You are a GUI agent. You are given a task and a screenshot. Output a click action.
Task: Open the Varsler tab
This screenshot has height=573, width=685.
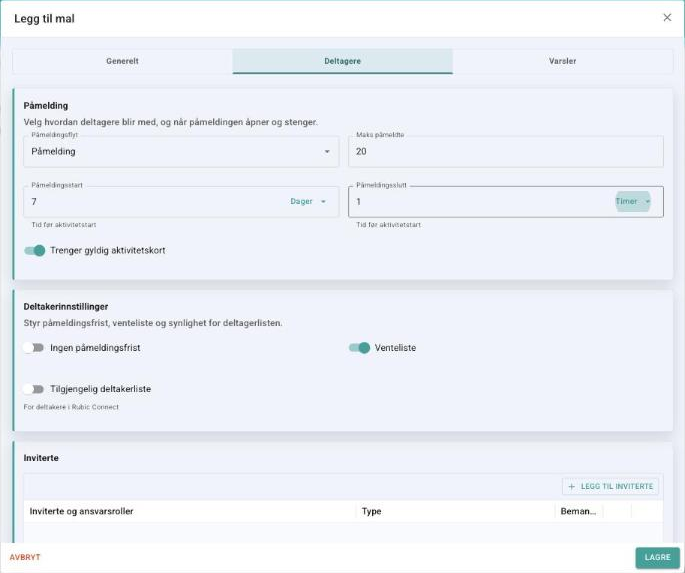click(563, 61)
